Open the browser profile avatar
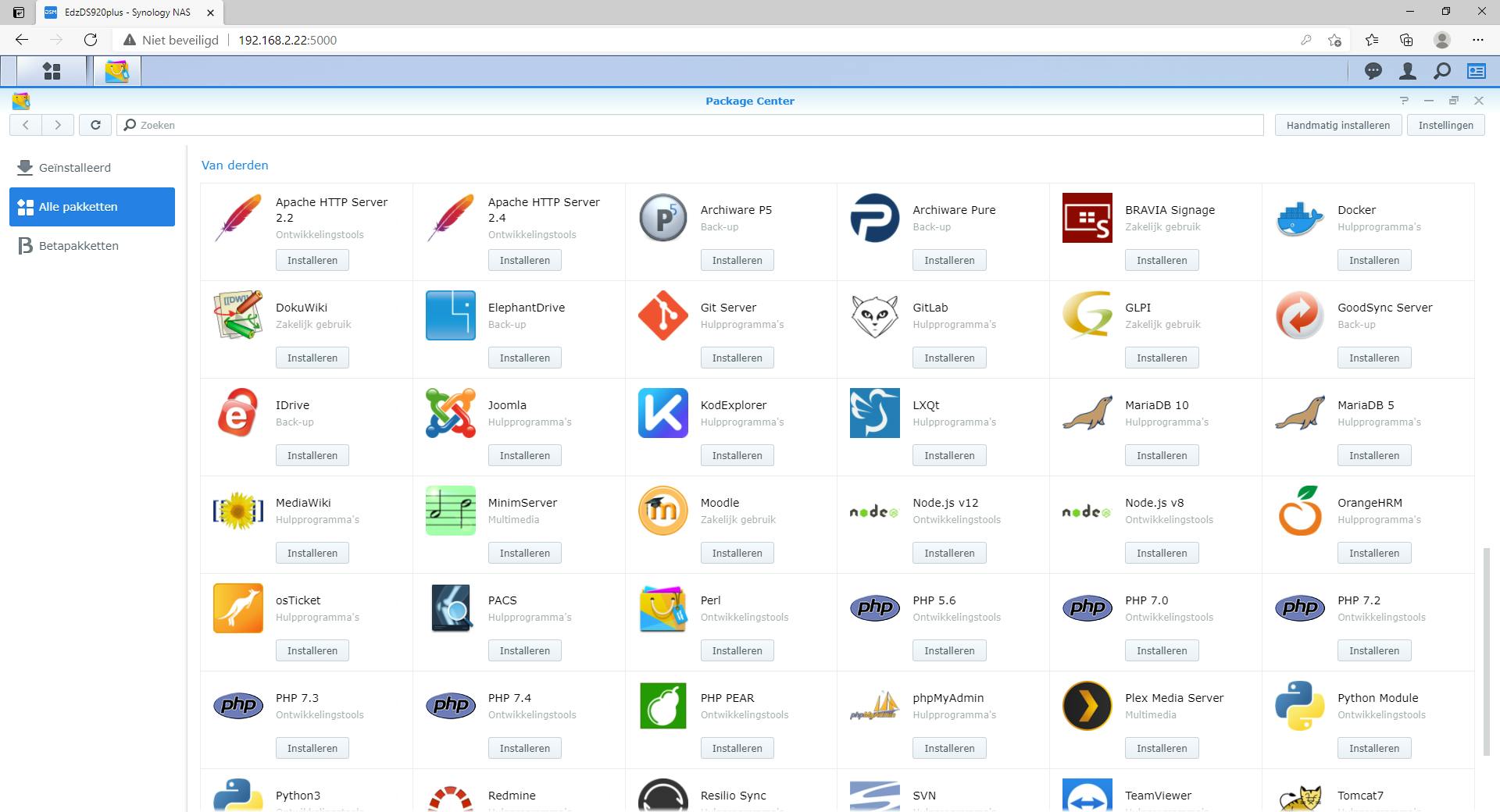The height and width of the screenshot is (812, 1500). [x=1442, y=40]
